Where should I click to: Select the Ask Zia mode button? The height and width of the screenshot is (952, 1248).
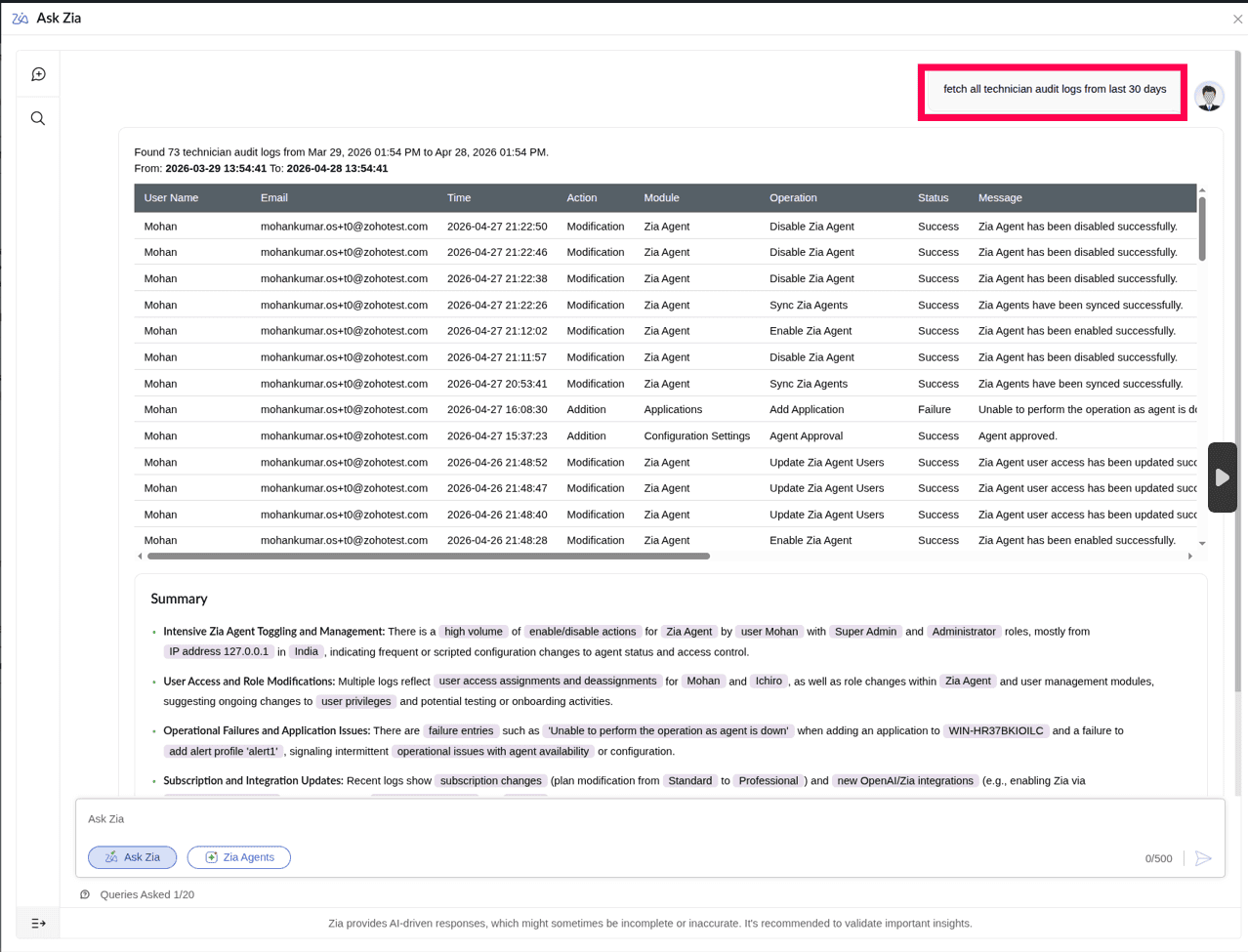(133, 857)
